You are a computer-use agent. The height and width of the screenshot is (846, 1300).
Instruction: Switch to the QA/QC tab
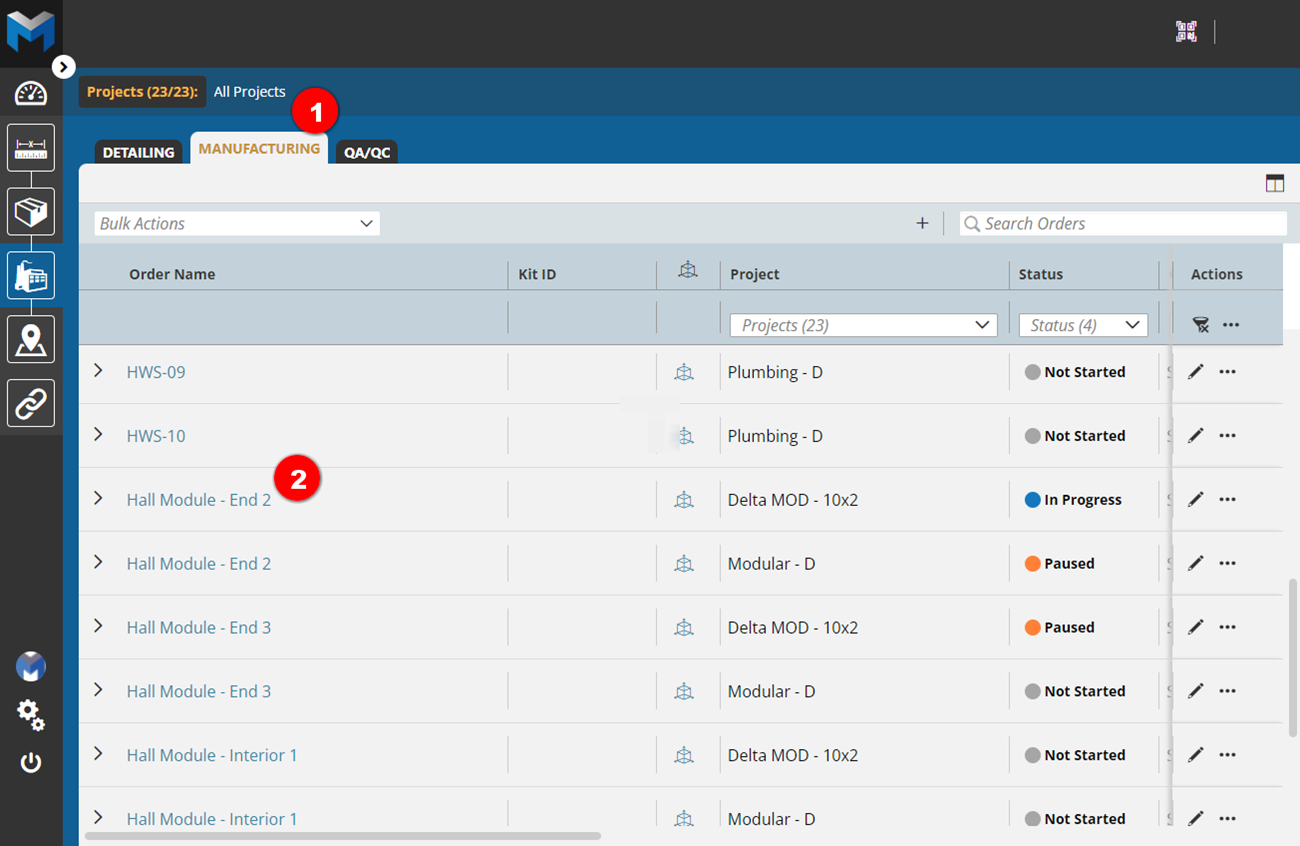coord(366,152)
